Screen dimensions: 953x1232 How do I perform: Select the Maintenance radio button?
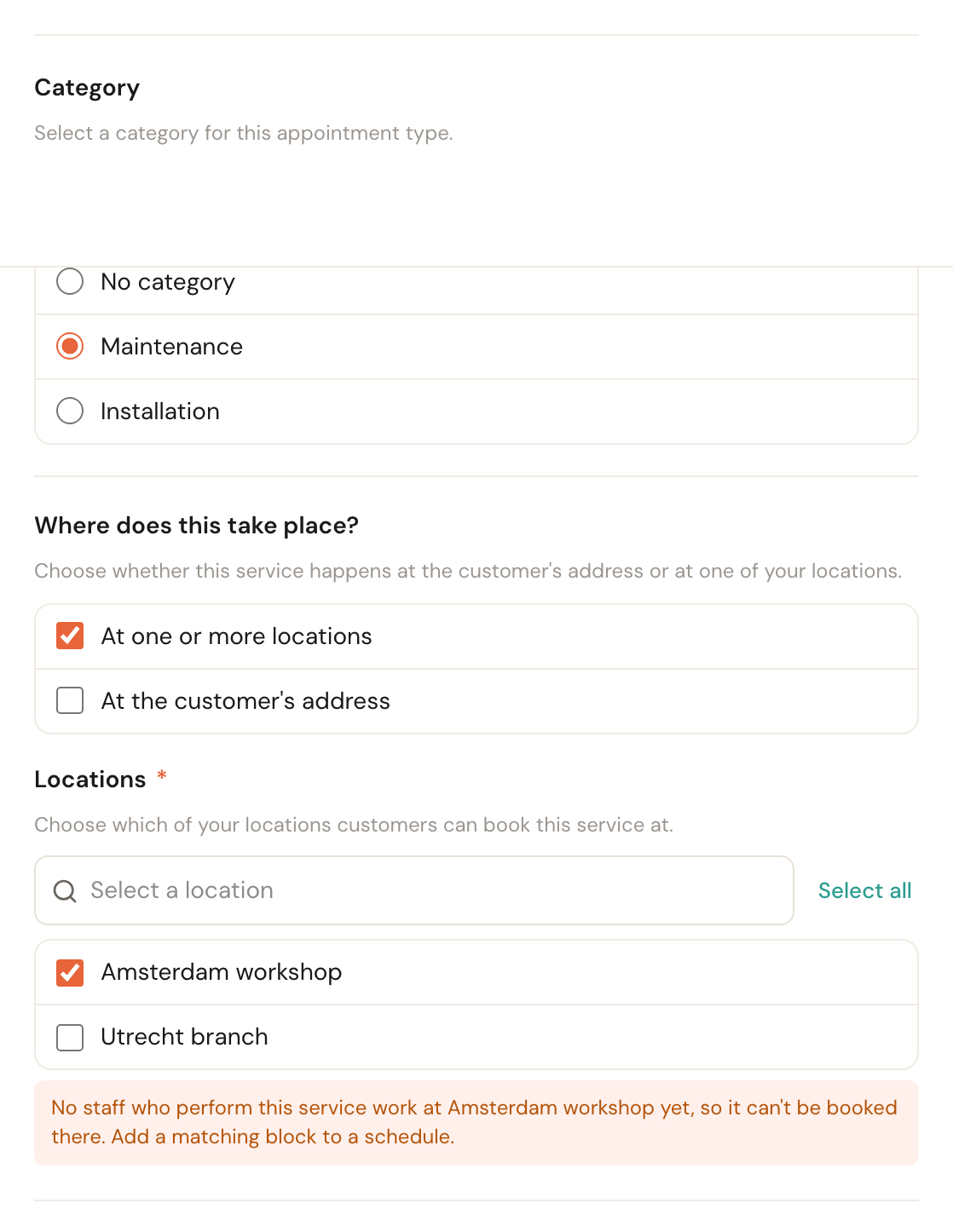click(x=70, y=346)
